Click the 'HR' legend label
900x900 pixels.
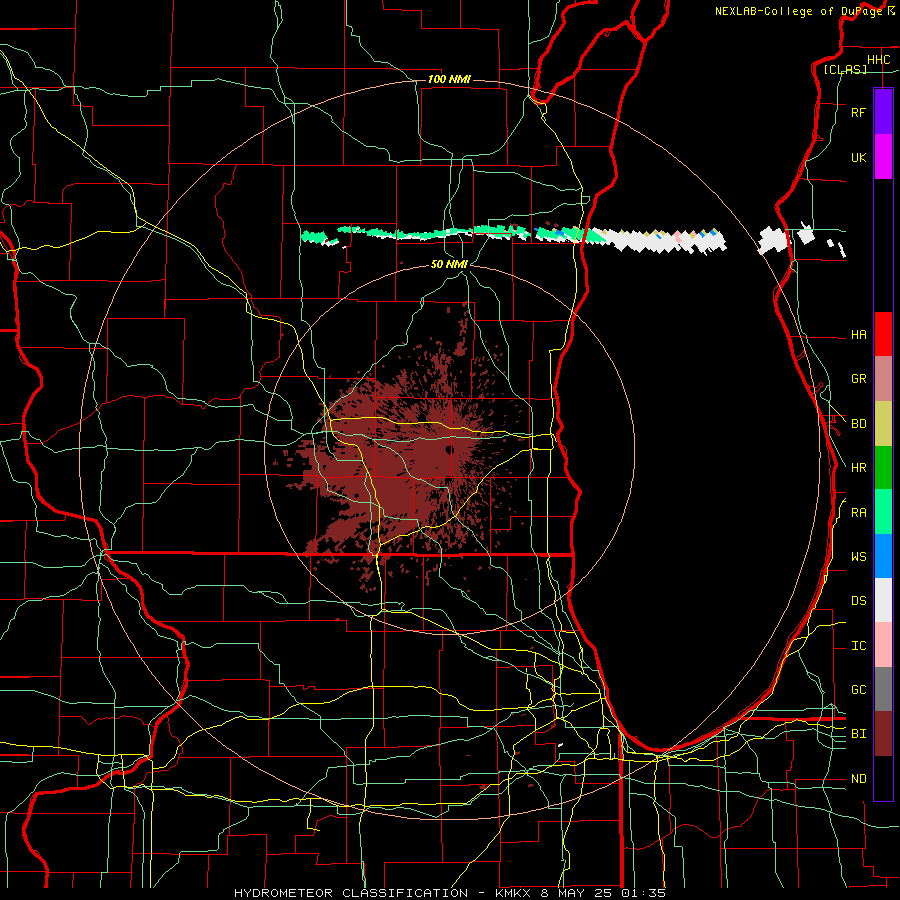click(859, 468)
